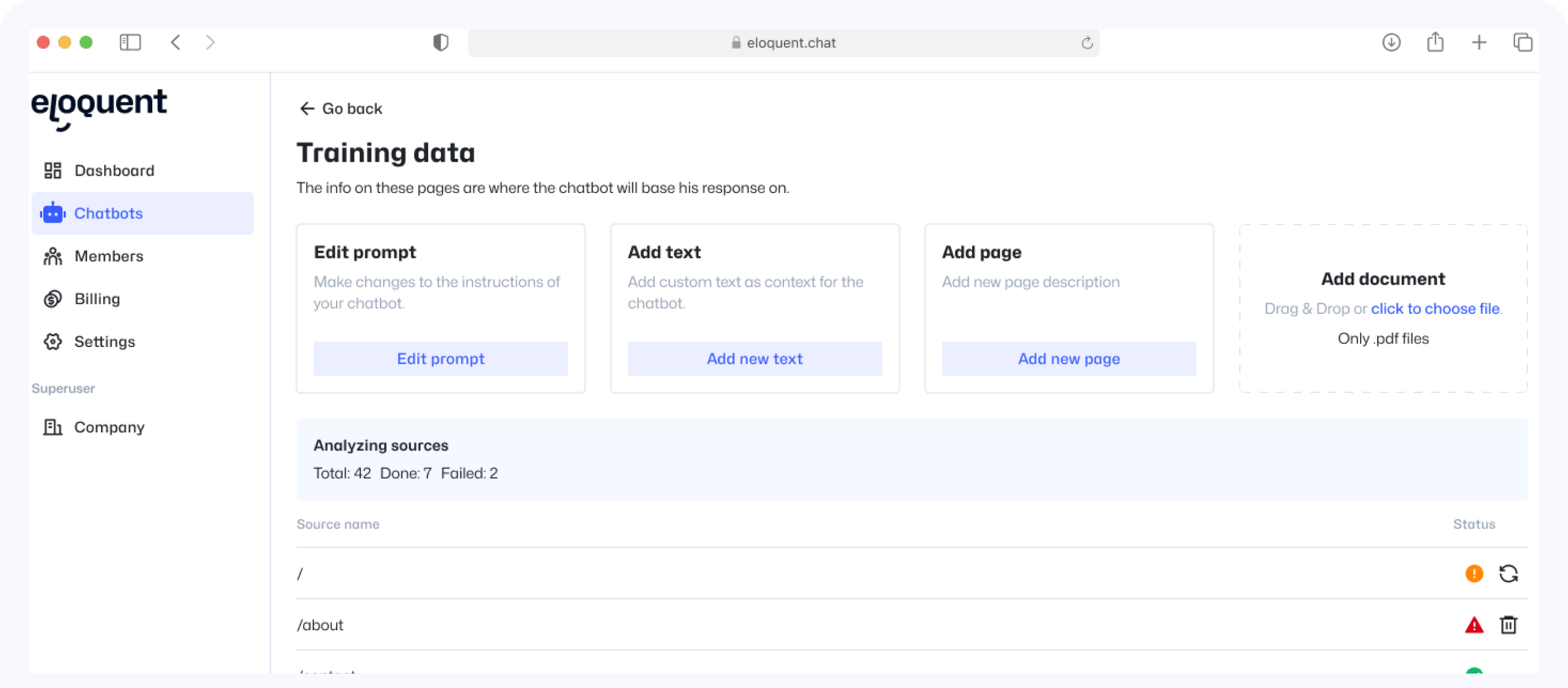Select Chatbots in the sidebar
1568x688 pixels.
pyautogui.click(x=142, y=213)
